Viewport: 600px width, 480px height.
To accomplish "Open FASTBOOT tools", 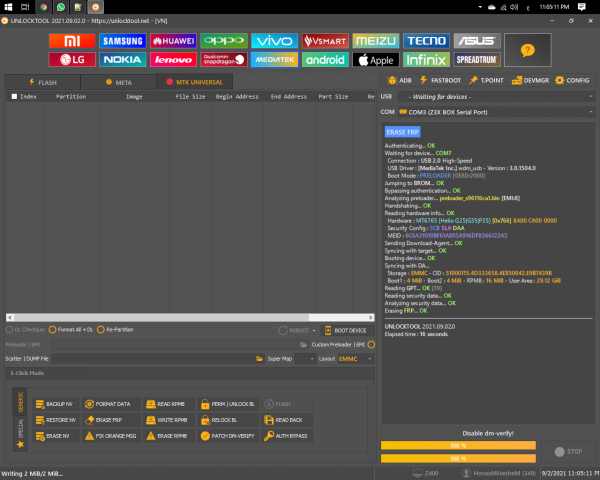I will point(440,80).
